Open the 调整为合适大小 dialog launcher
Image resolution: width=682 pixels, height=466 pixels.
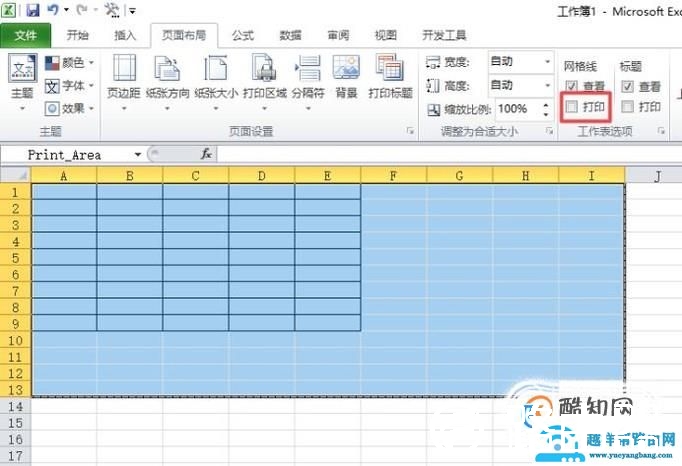coord(550,131)
